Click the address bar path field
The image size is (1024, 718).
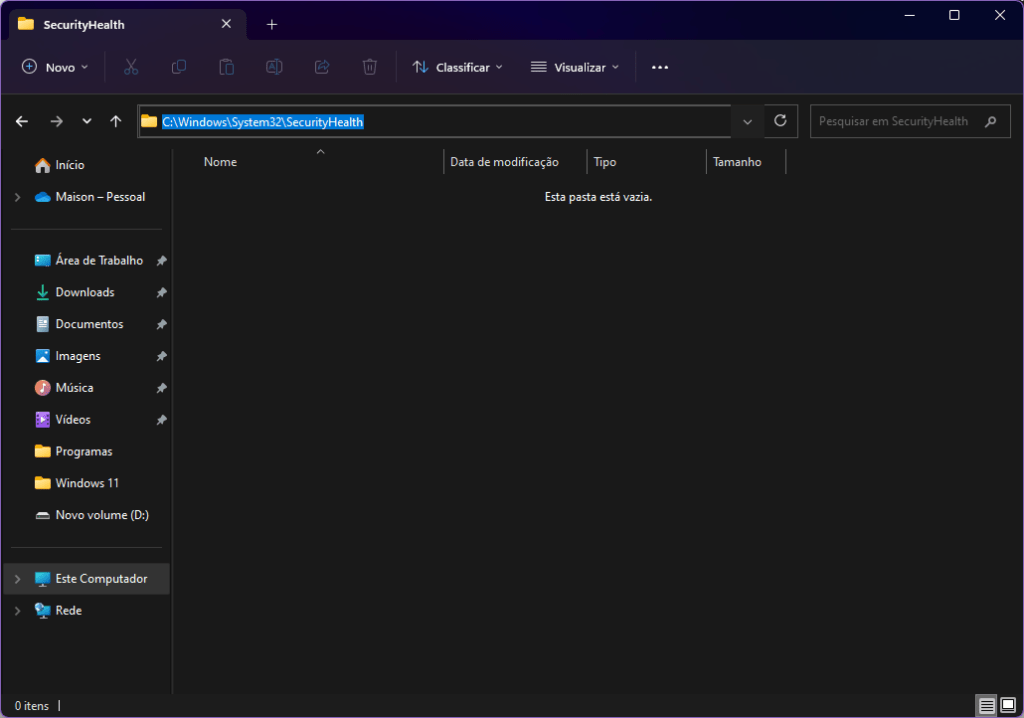coord(434,122)
